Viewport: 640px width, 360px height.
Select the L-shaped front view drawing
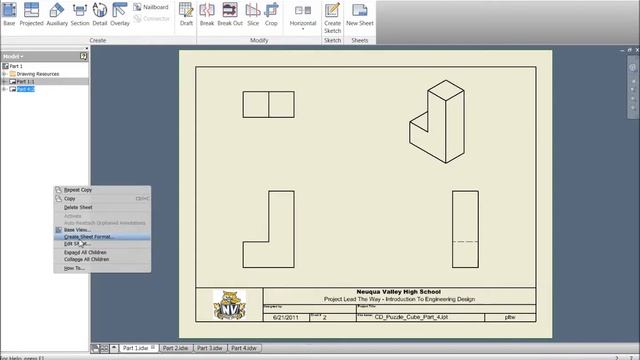269,229
